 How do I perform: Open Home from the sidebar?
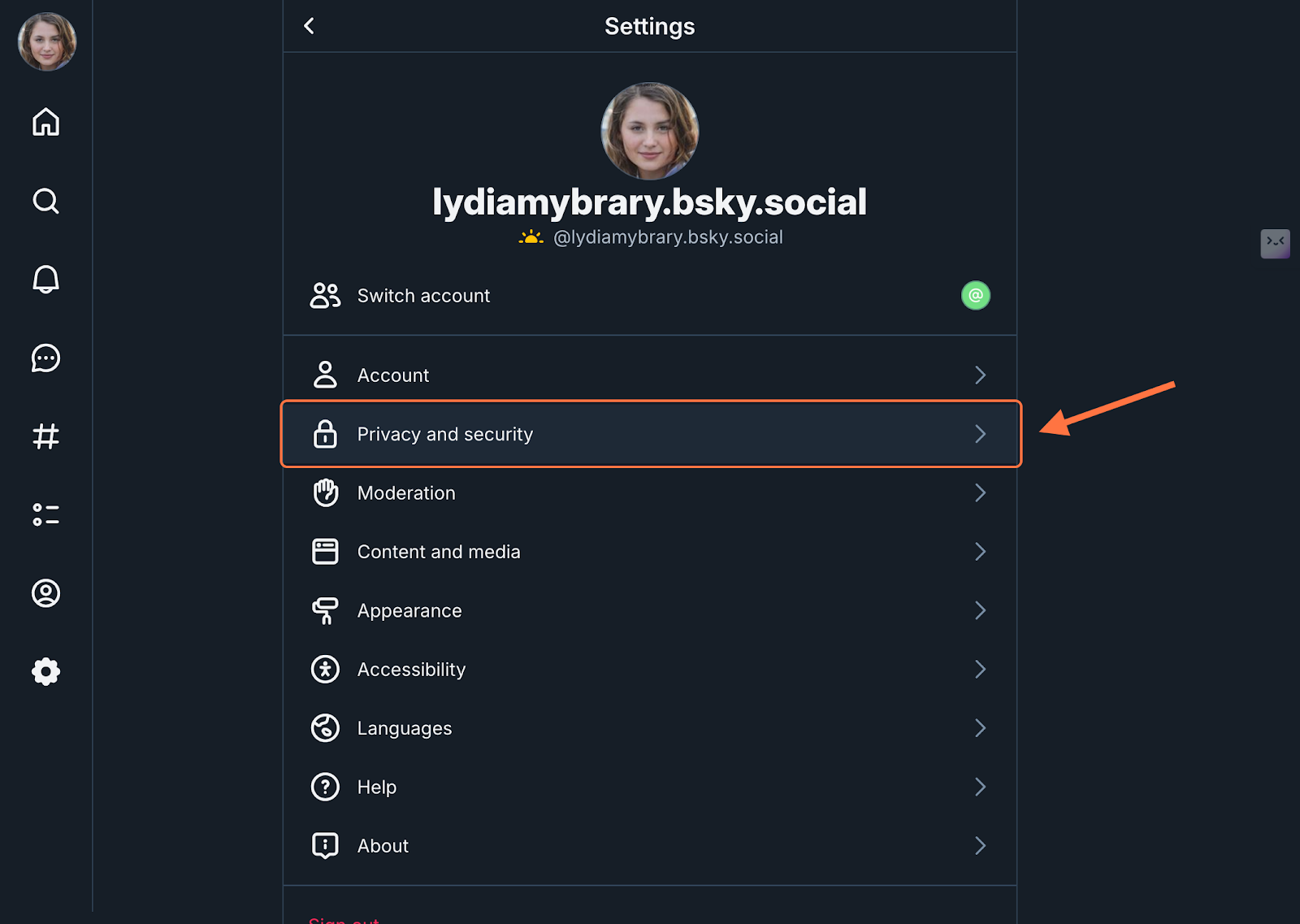pos(45,122)
